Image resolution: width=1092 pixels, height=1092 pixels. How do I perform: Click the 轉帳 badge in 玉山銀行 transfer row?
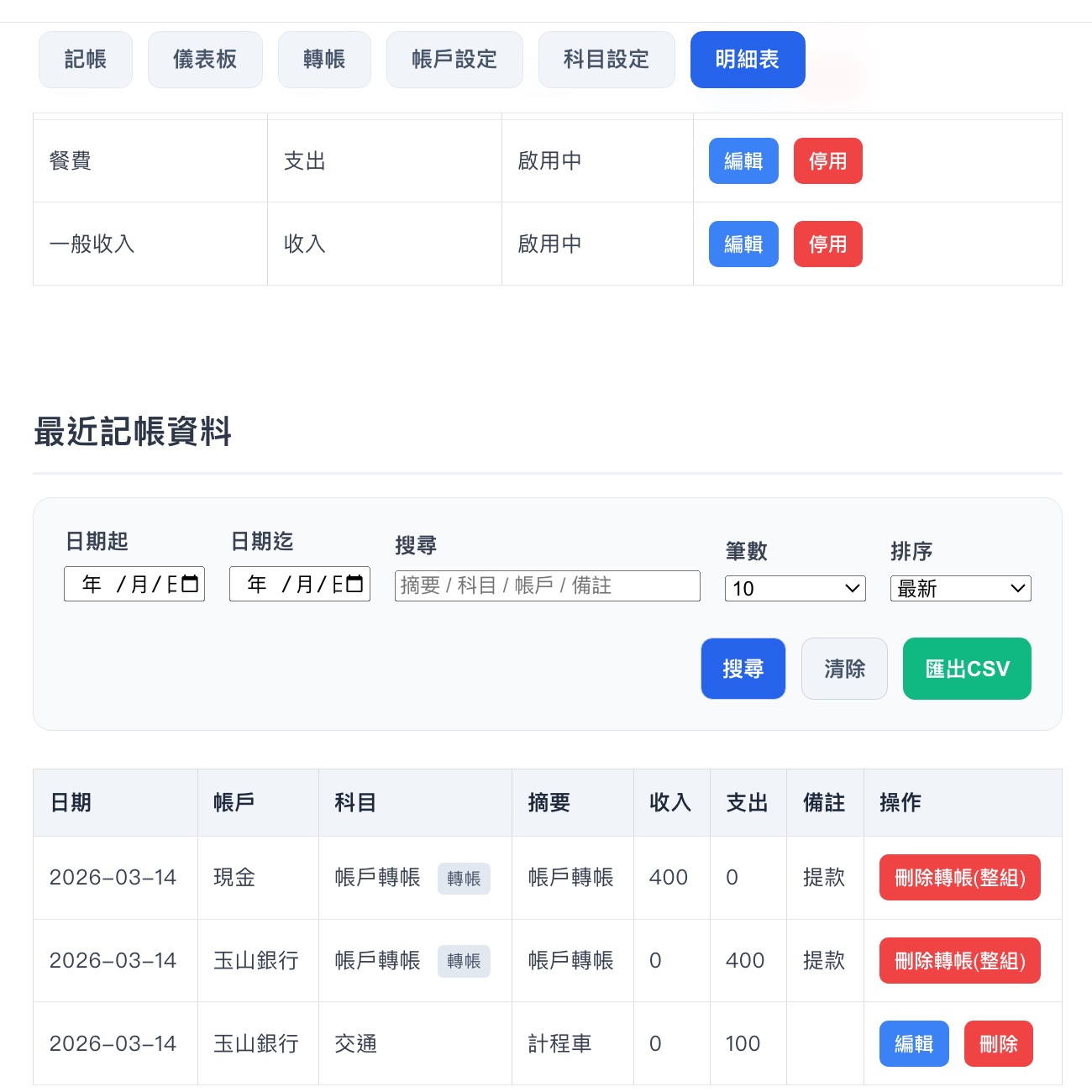coord(464,961)
